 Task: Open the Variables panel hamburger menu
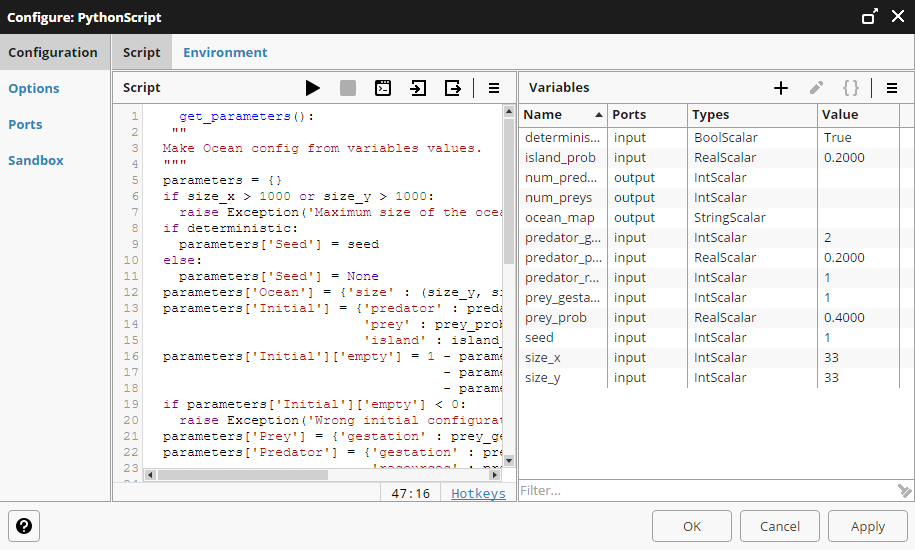point(892,88)
